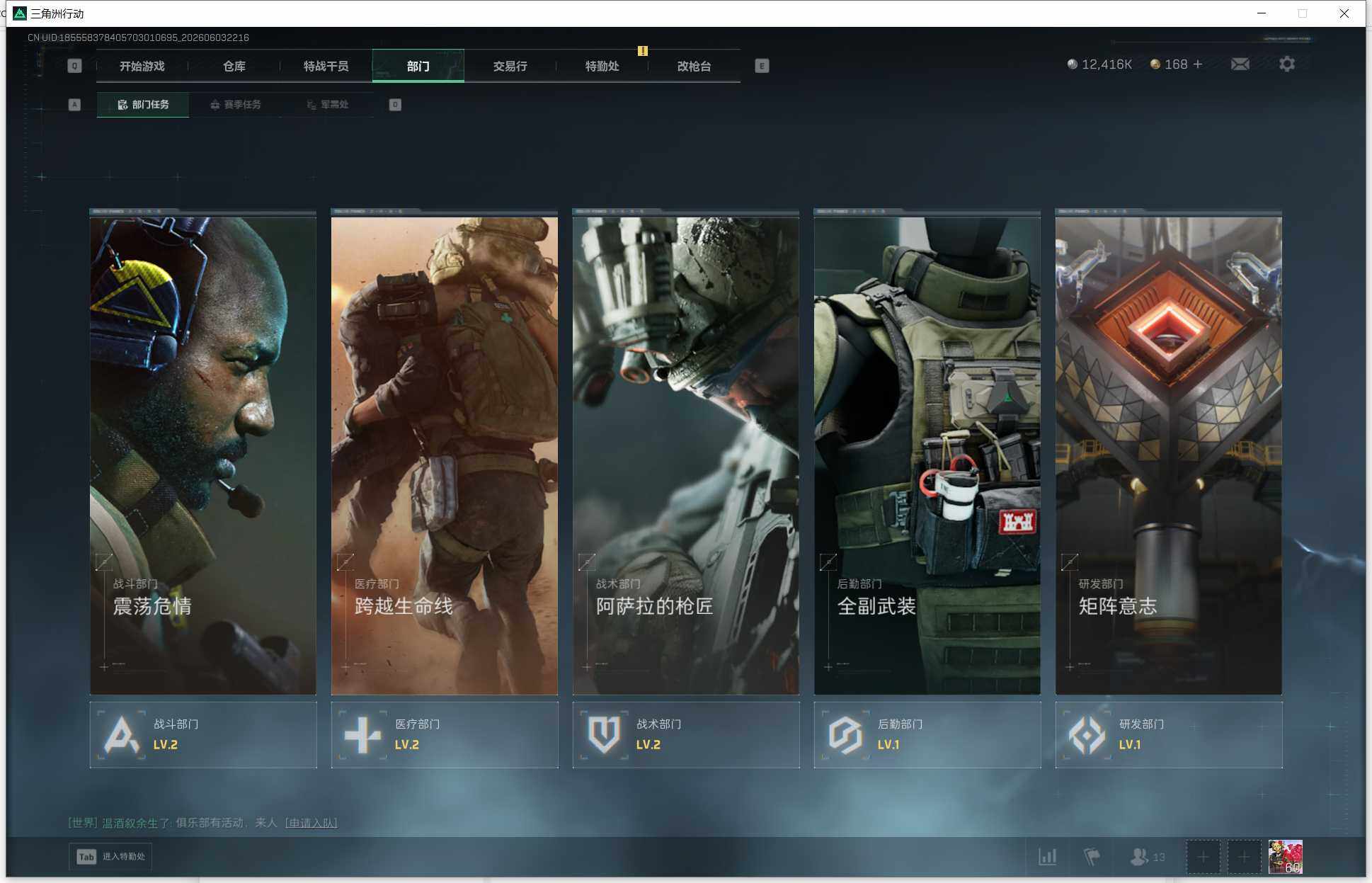
Task: Click the Q key hint icon
Action: 74,66
